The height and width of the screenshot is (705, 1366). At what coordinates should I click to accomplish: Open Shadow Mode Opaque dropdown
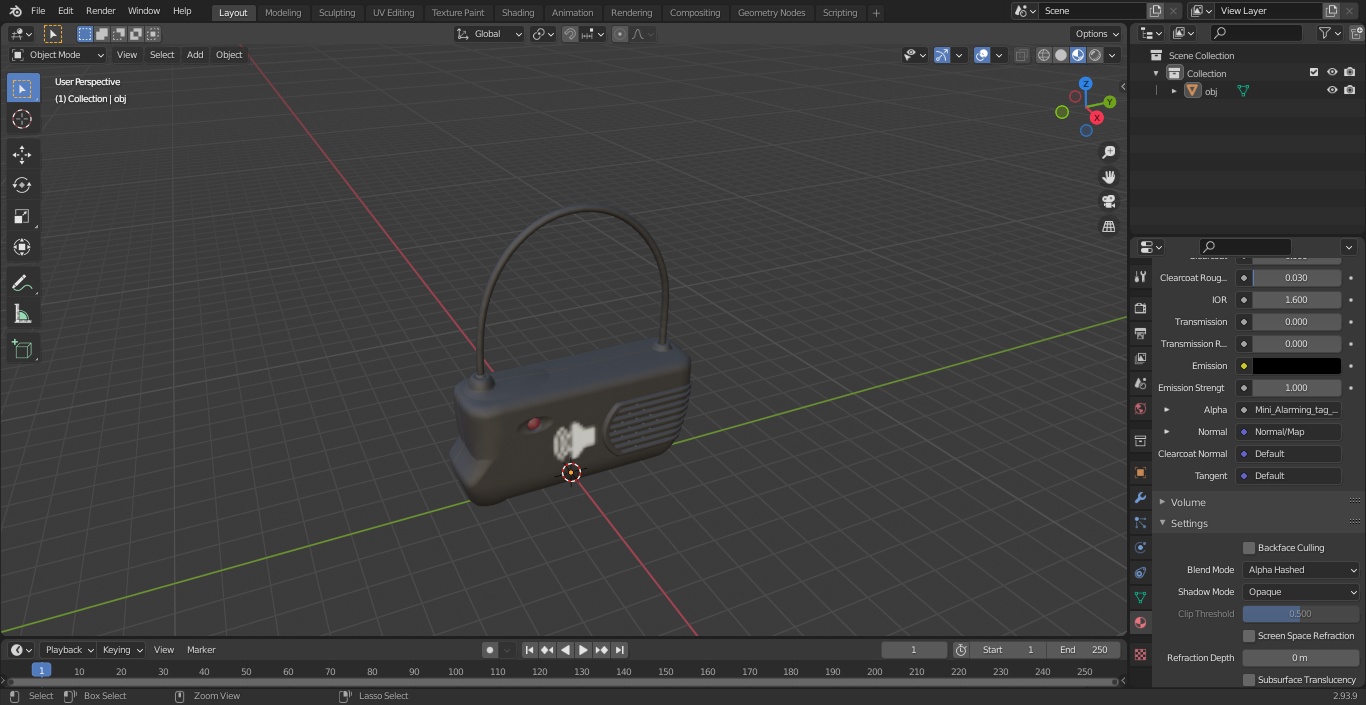pos(1302,592)
